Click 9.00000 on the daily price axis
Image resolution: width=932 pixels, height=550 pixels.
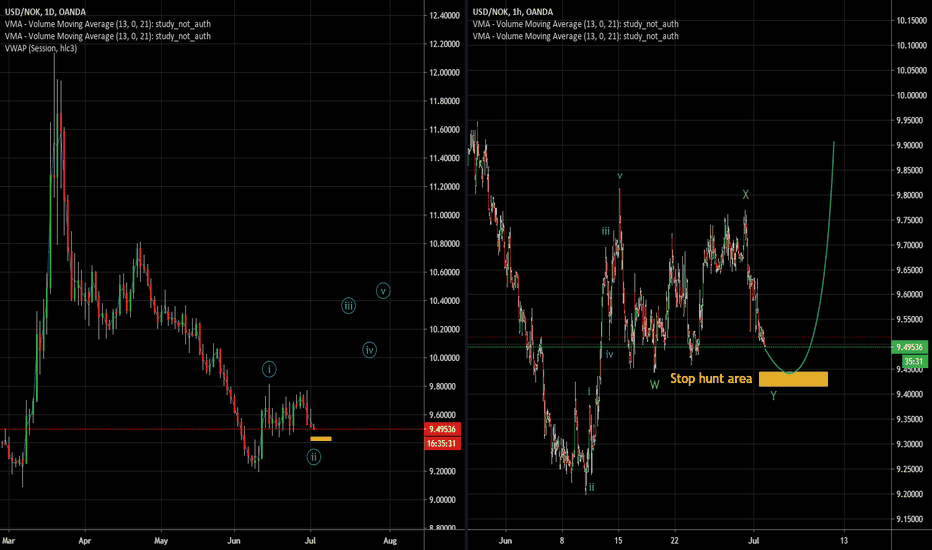click(x=445, y=500)
